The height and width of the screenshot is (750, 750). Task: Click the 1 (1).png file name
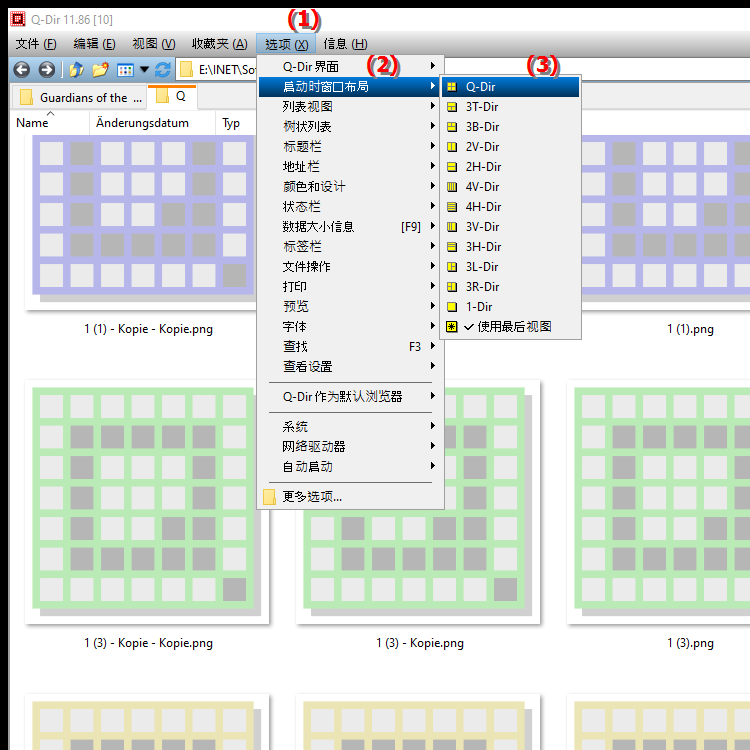tap(690, 329)
